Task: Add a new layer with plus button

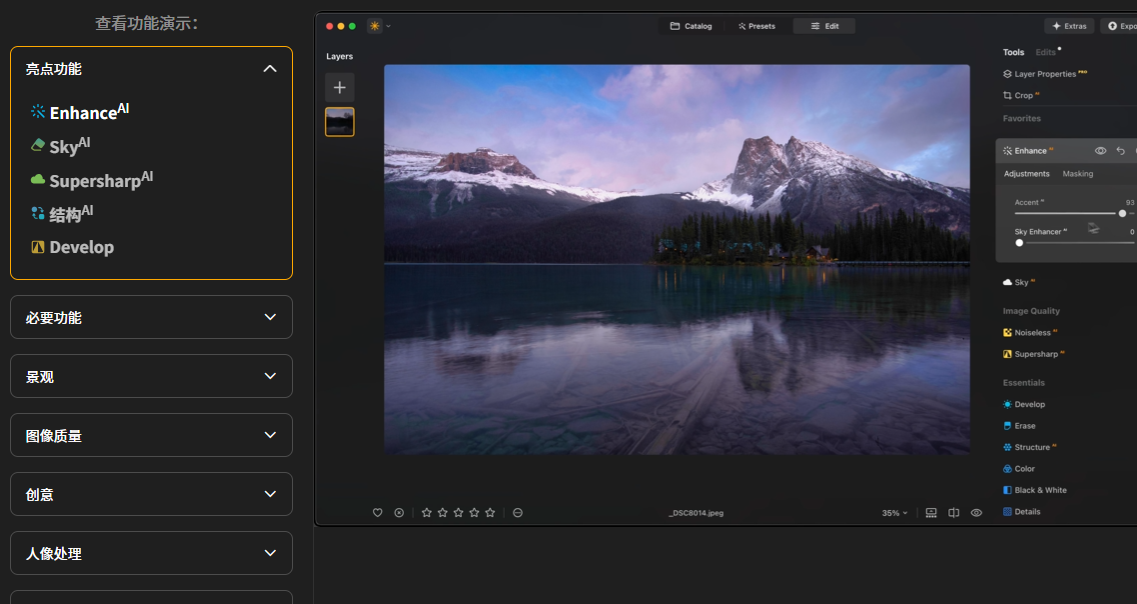Action: [339, 88]
